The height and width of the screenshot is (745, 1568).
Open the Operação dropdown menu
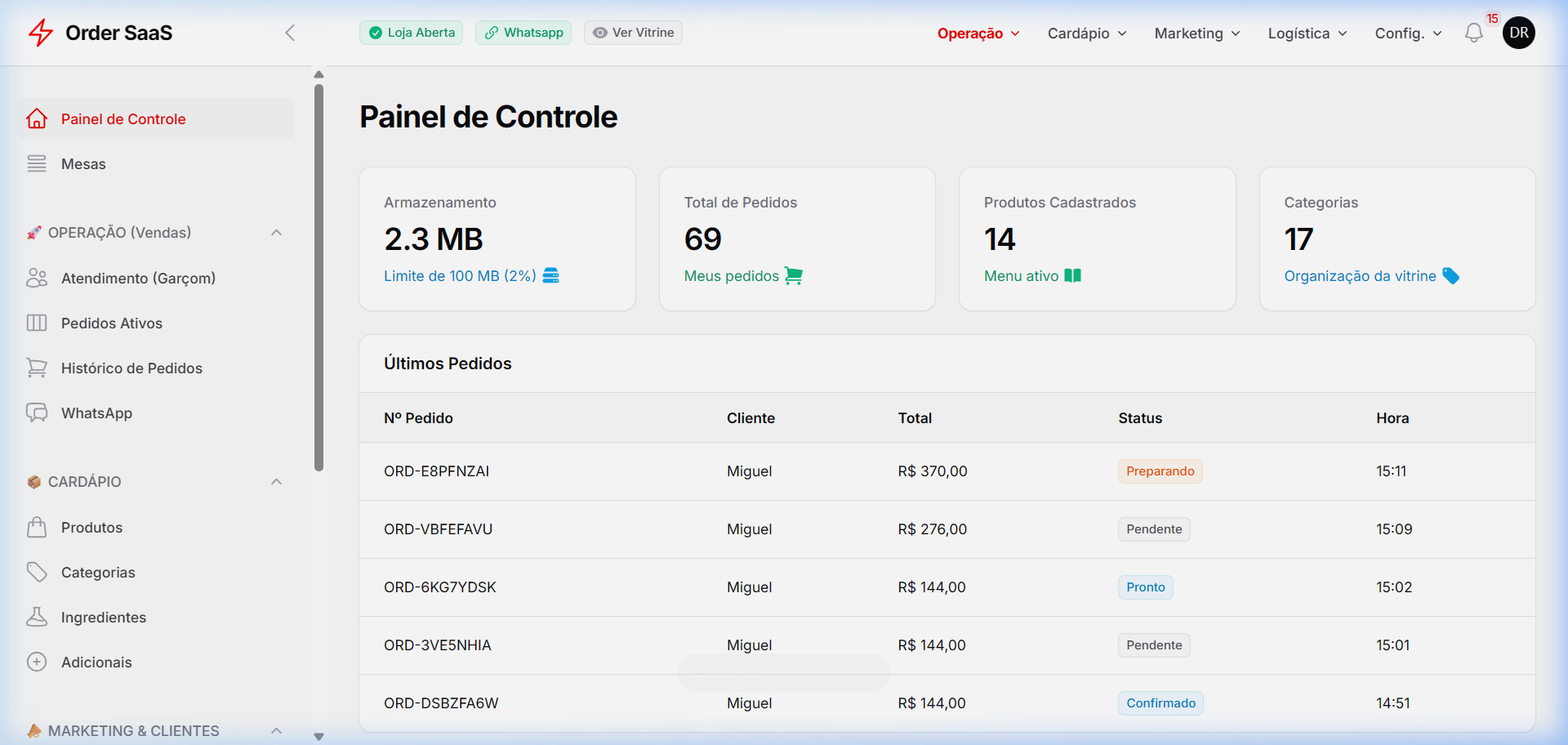click(x=978, y=33)
